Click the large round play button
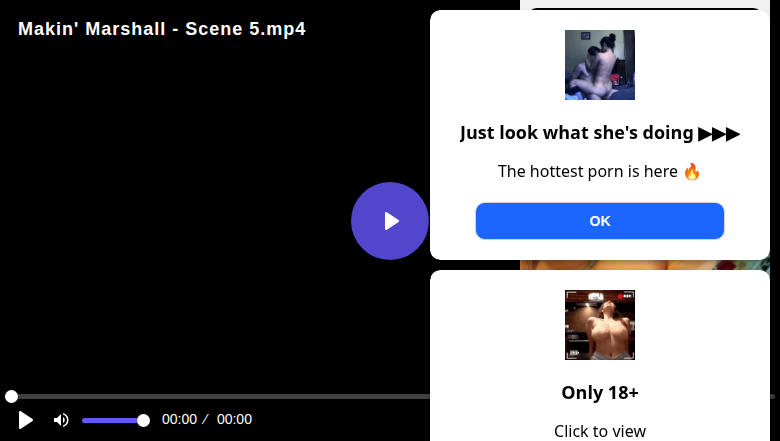This screenshot has width=780, height=441. 390,221
